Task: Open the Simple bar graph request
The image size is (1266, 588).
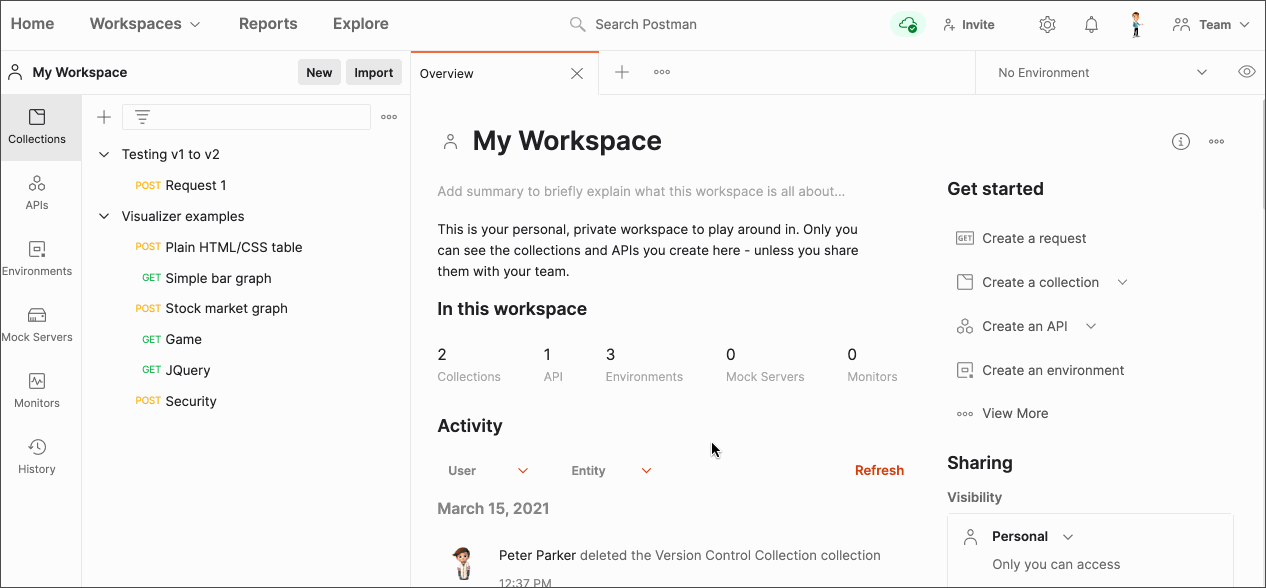Action: [x=218, y=278]
